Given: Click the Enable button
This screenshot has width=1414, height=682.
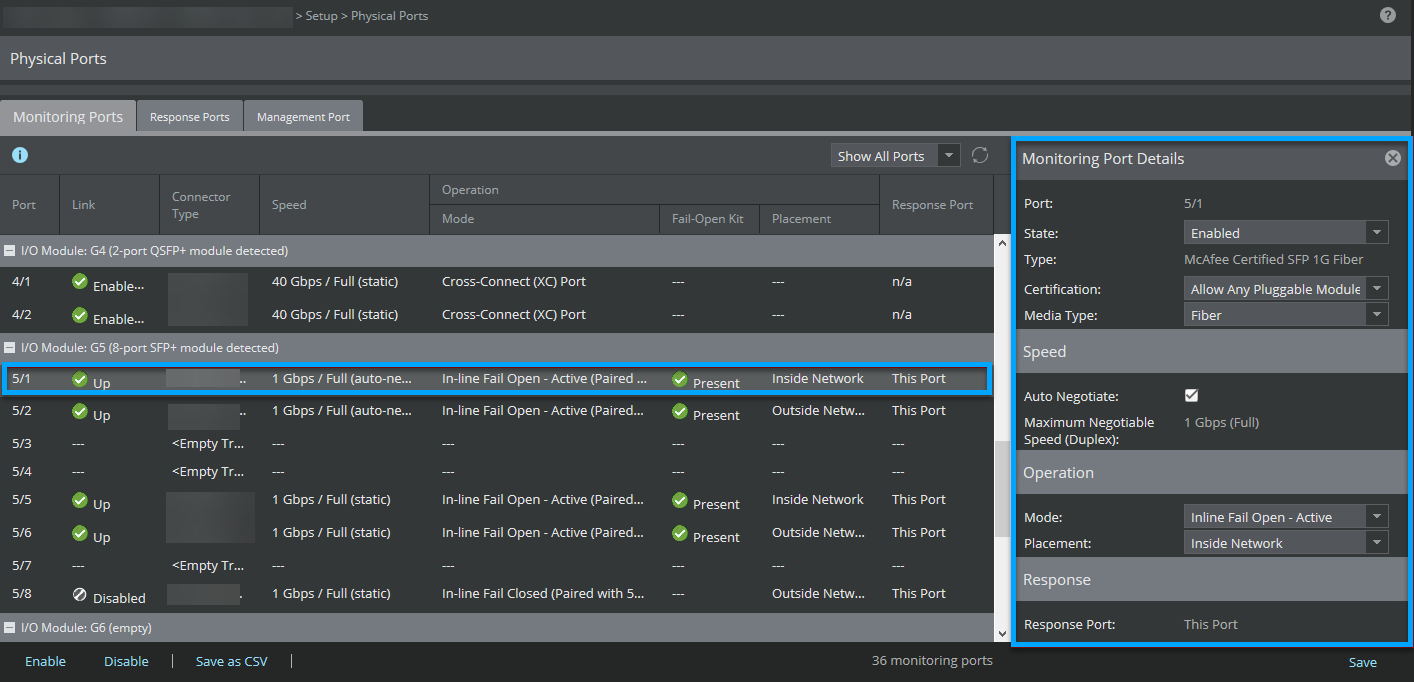Looking at the screenshot, I should coord(46,661).
